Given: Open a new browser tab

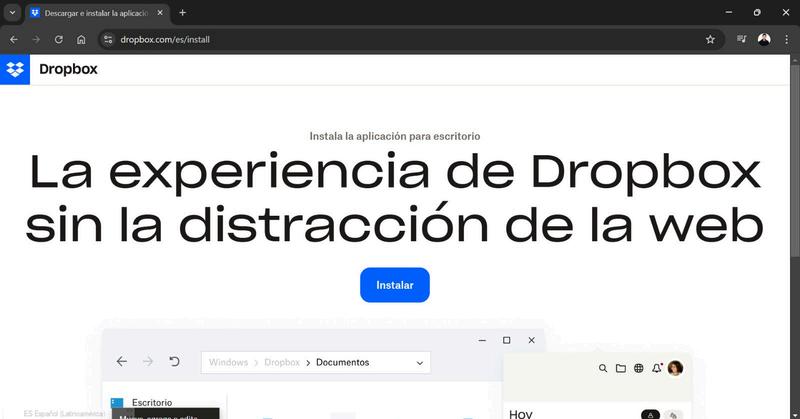Looking at the screenshot, I should point(183,13).
